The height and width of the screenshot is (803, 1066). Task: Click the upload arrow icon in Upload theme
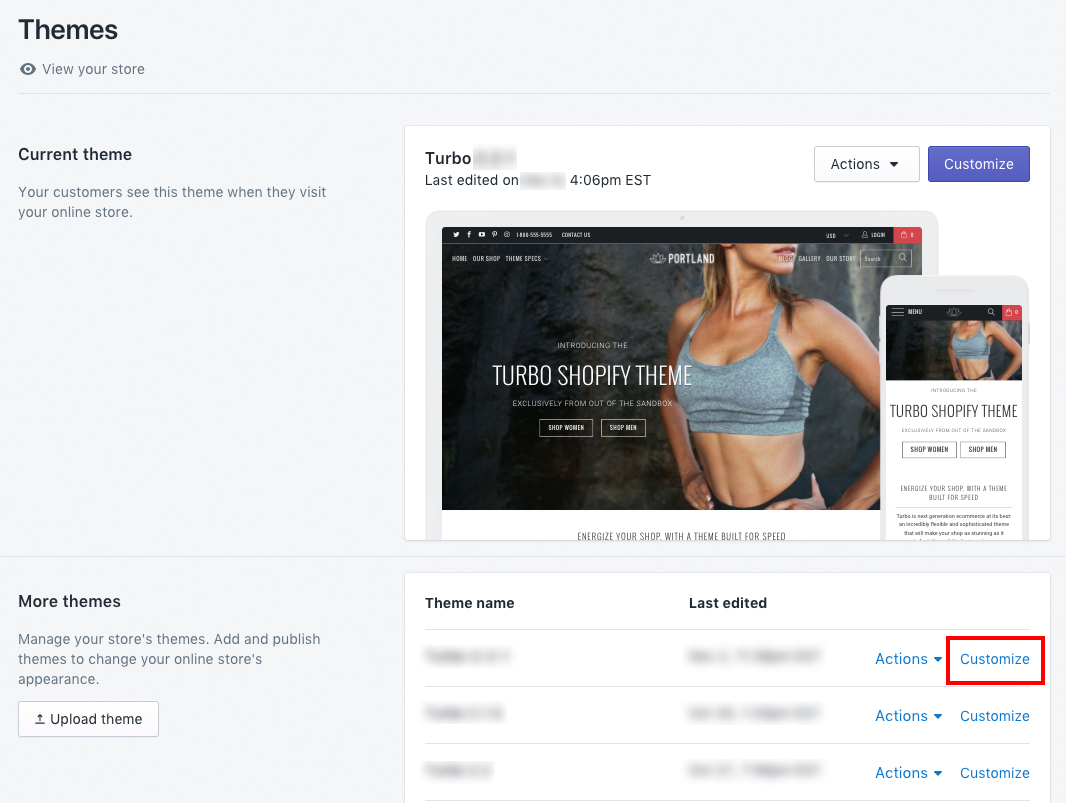[x=40, y=719]
